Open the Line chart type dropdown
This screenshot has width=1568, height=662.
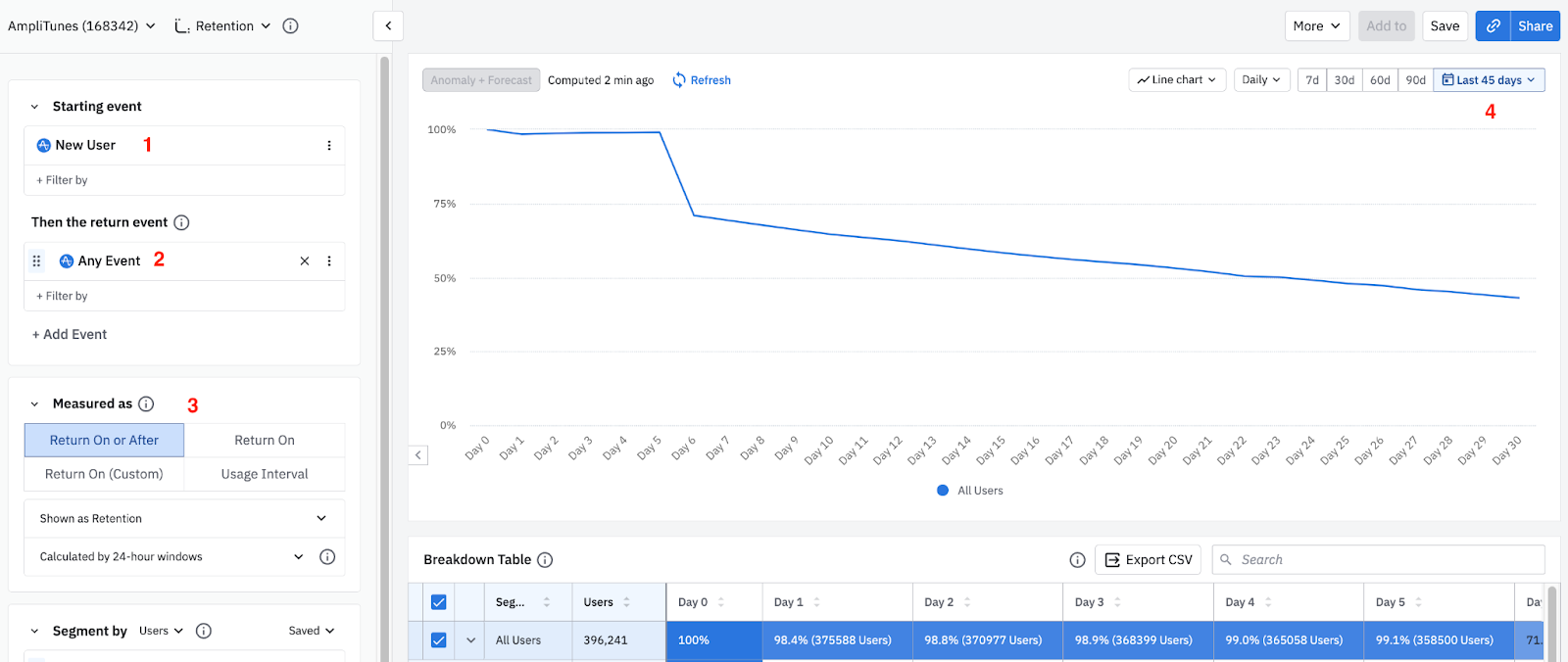coord(1176,80)
